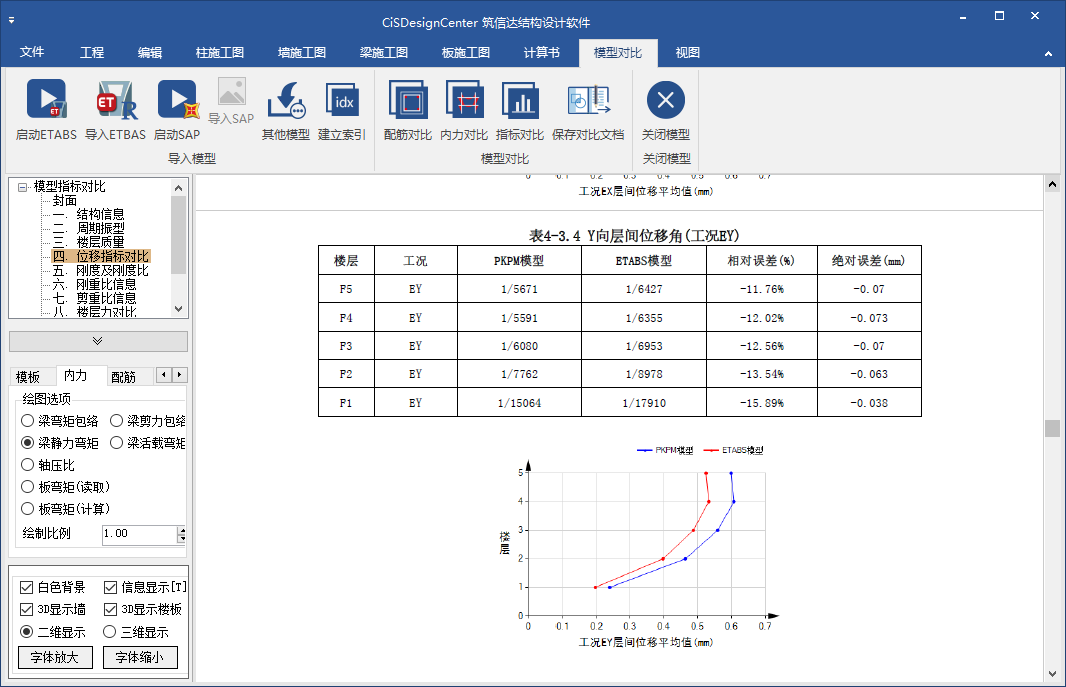Open 内力对比 internal force comparison
This screenshot has height=687, width=1066.
[464, 110]
